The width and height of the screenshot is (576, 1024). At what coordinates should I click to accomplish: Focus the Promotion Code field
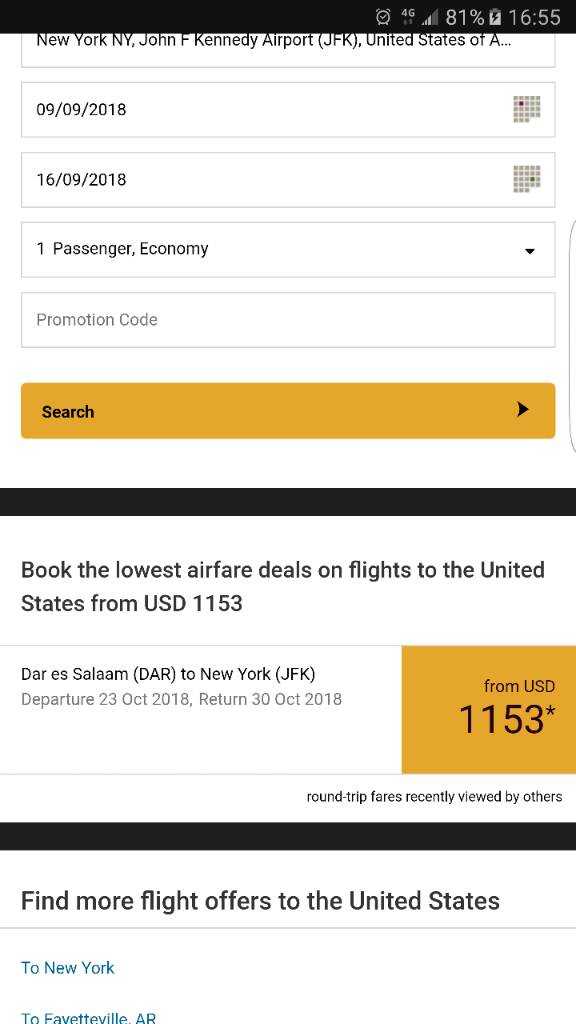(x=288, y=320)
